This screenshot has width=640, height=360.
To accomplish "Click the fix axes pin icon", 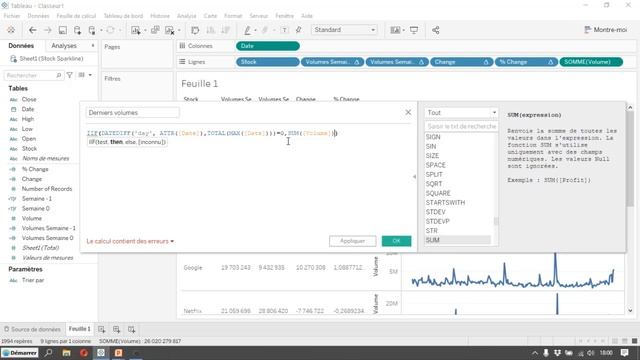I will [x=299, y=30].
